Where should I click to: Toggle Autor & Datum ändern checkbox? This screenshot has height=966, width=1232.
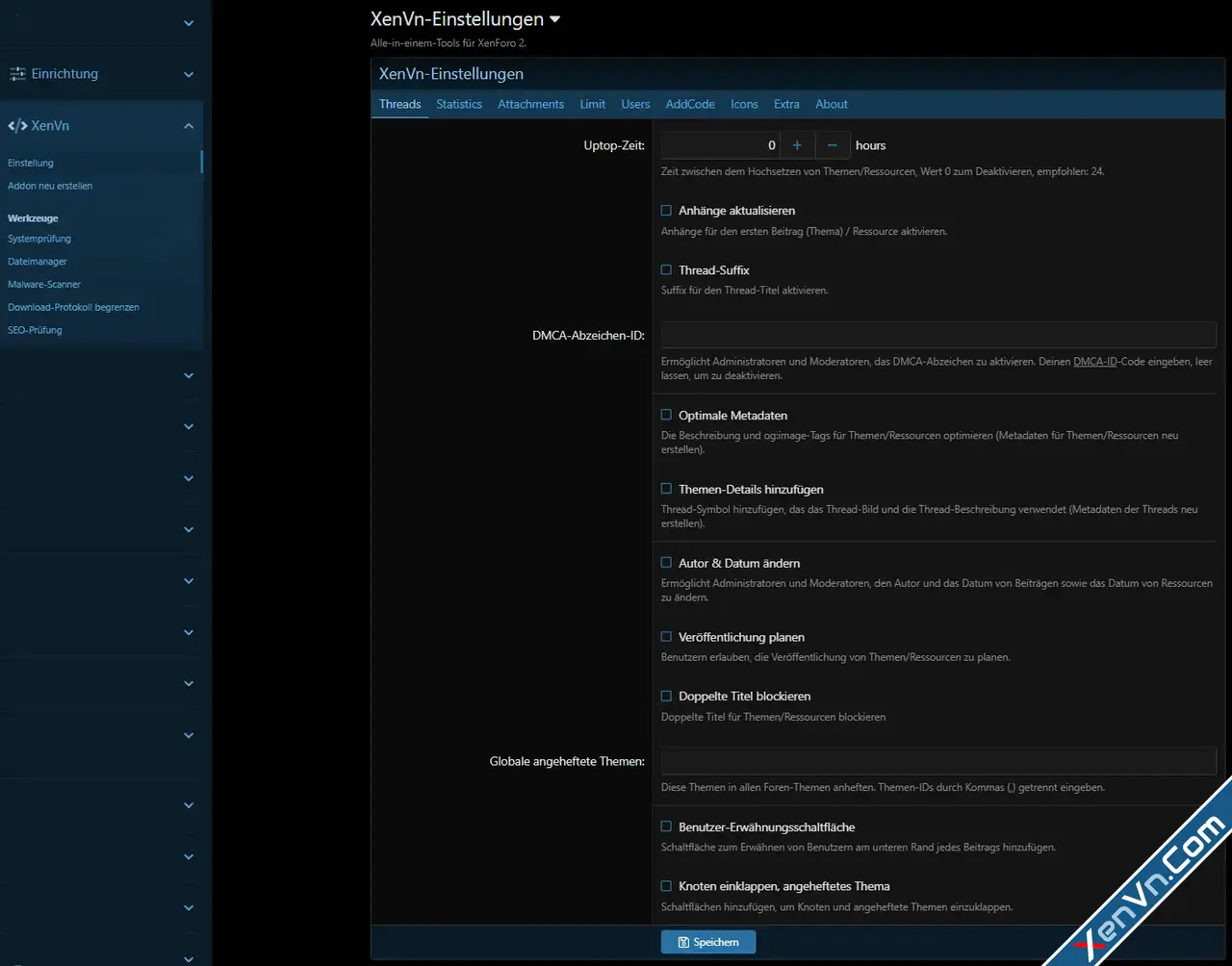tap(666, 563)
